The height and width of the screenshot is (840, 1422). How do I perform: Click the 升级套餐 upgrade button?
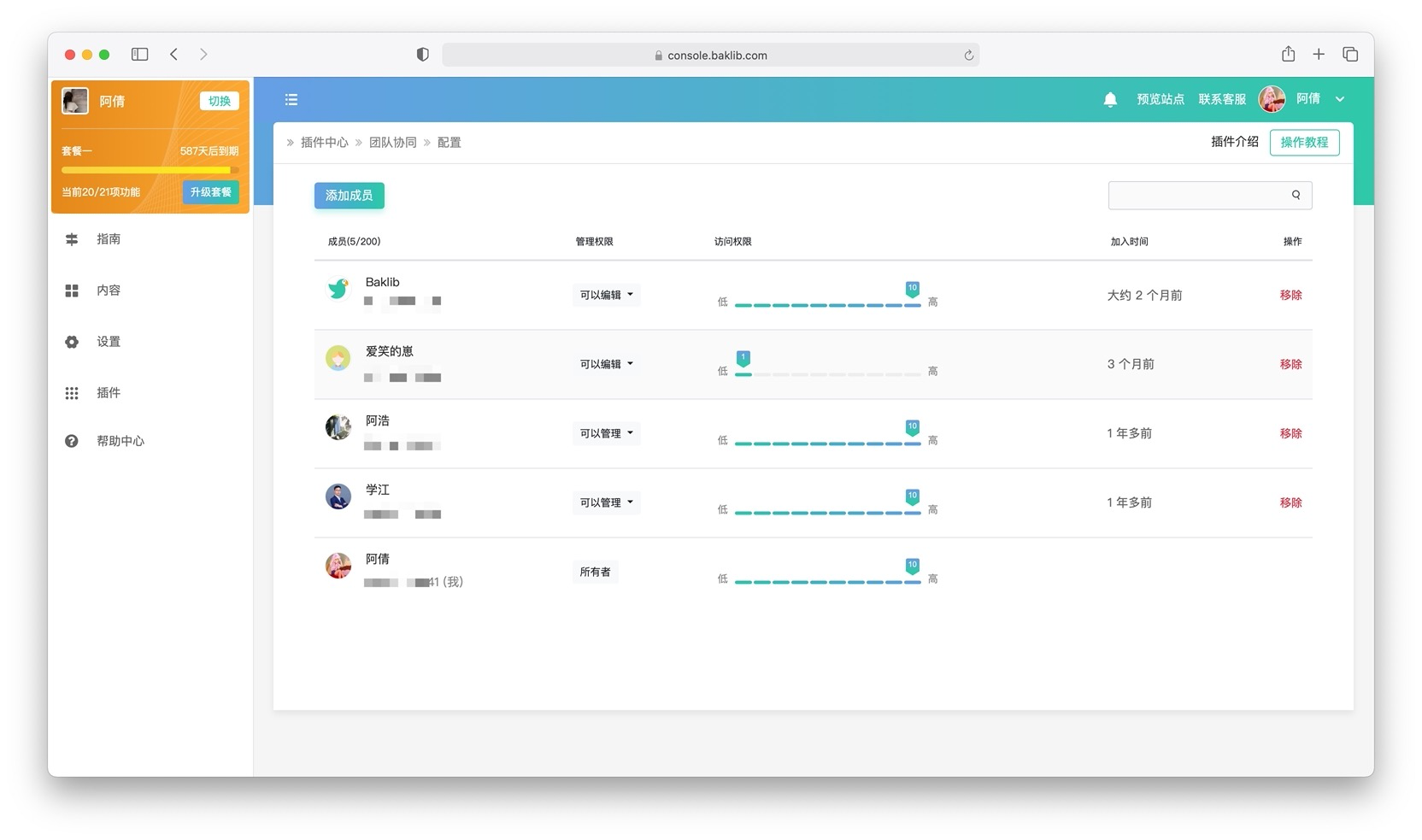[x=211, y=192]
